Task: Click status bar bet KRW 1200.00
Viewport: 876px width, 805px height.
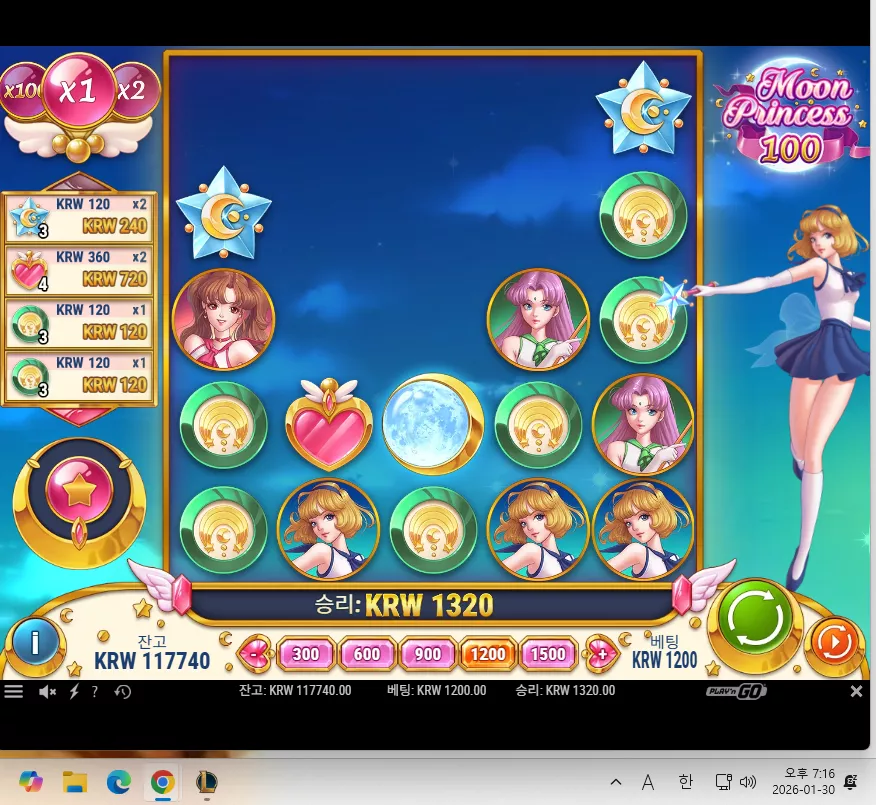Action: coord(436,690)
